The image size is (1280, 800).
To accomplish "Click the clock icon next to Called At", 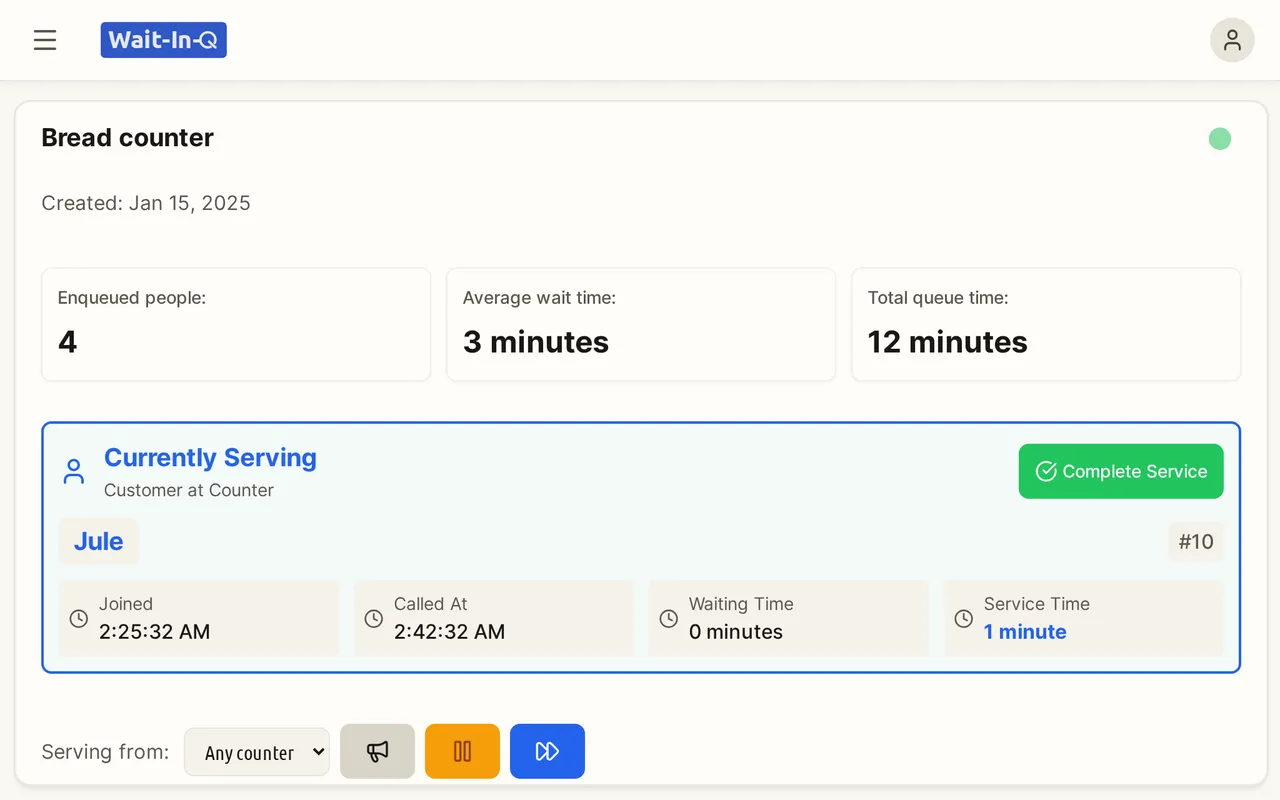I will 373,619.
